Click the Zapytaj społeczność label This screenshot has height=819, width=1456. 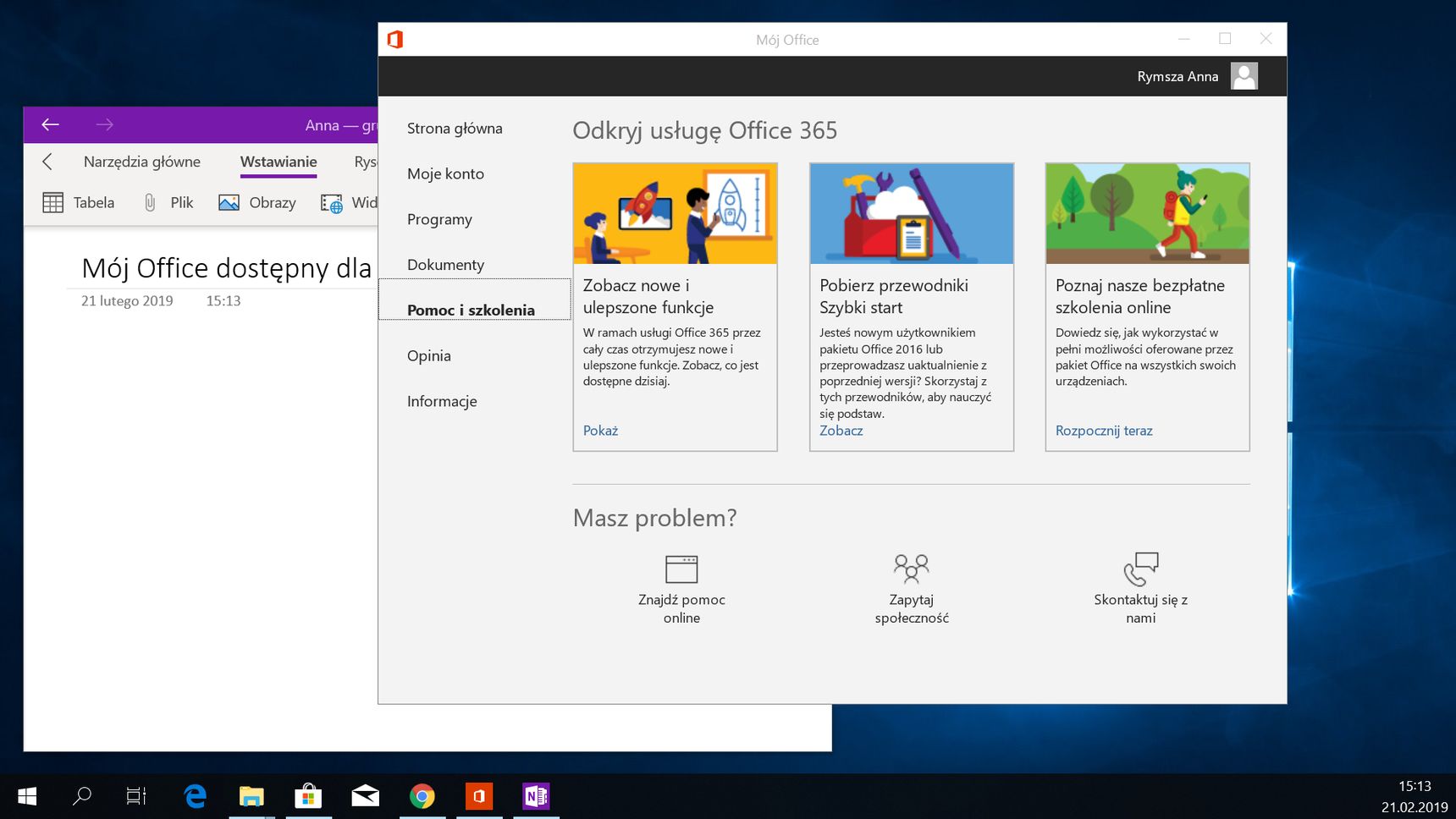pyautogui.click(x=912, y=609)
